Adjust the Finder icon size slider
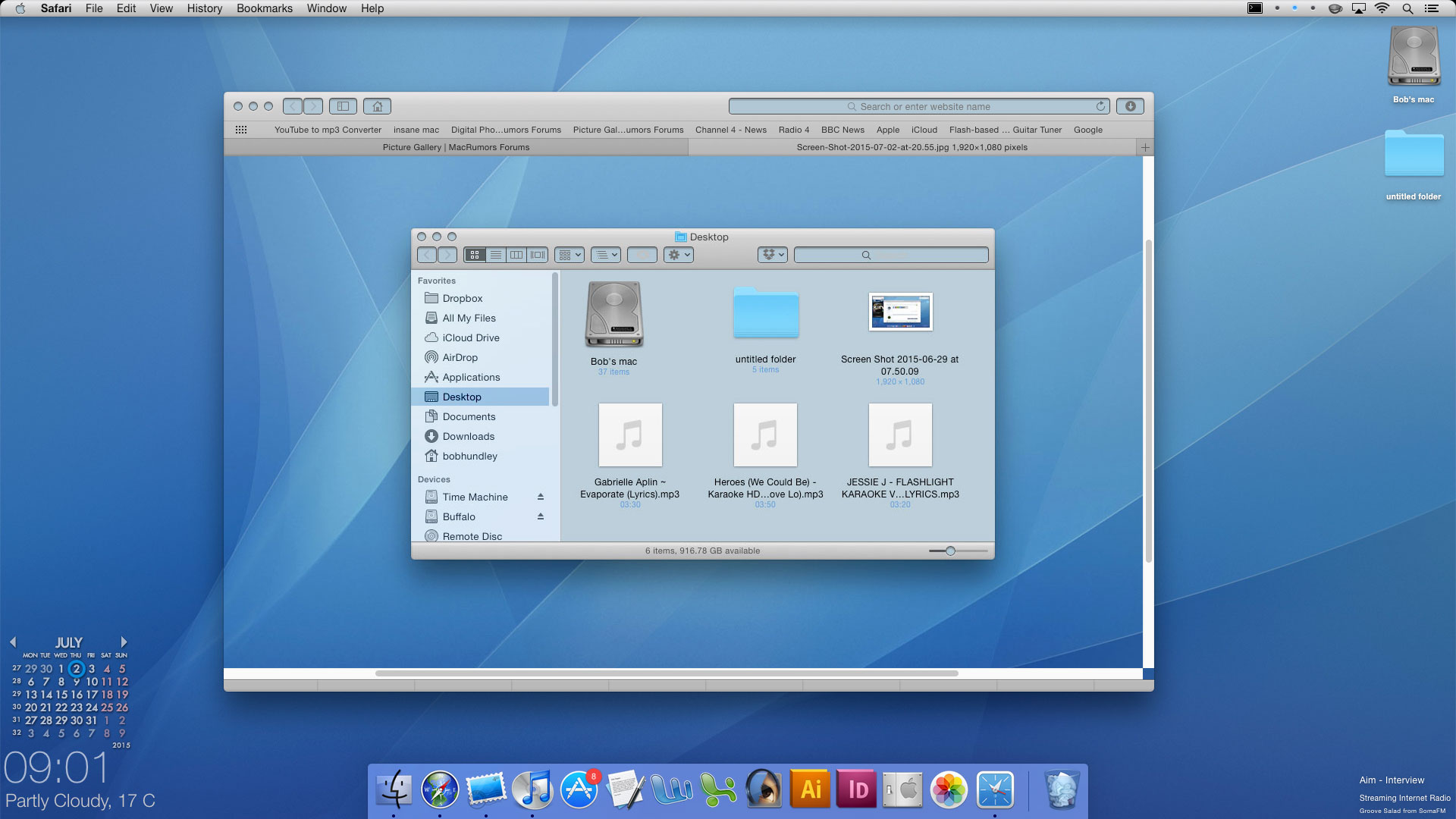 950,551
